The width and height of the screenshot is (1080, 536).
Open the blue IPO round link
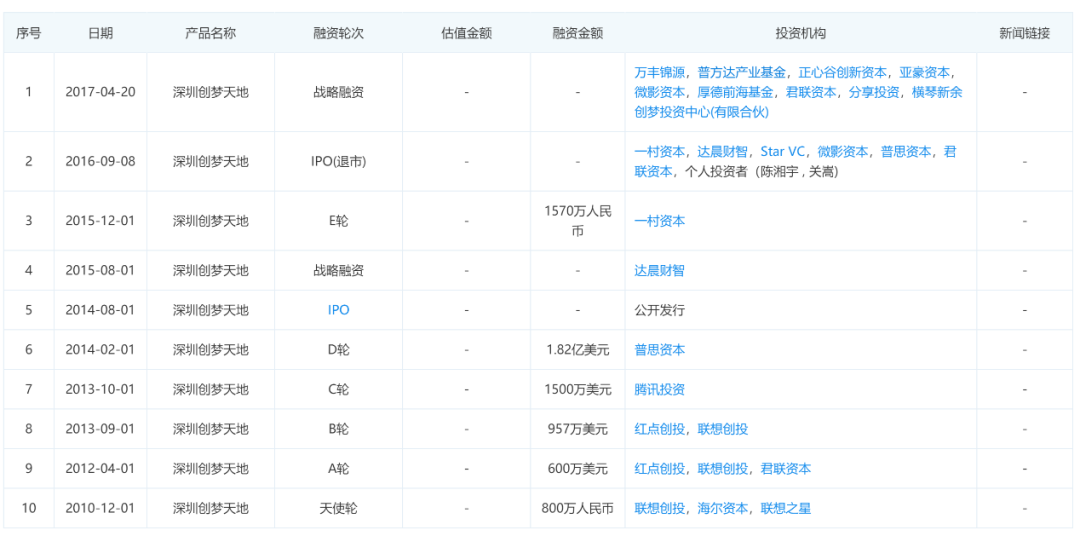tap(338, 310)
